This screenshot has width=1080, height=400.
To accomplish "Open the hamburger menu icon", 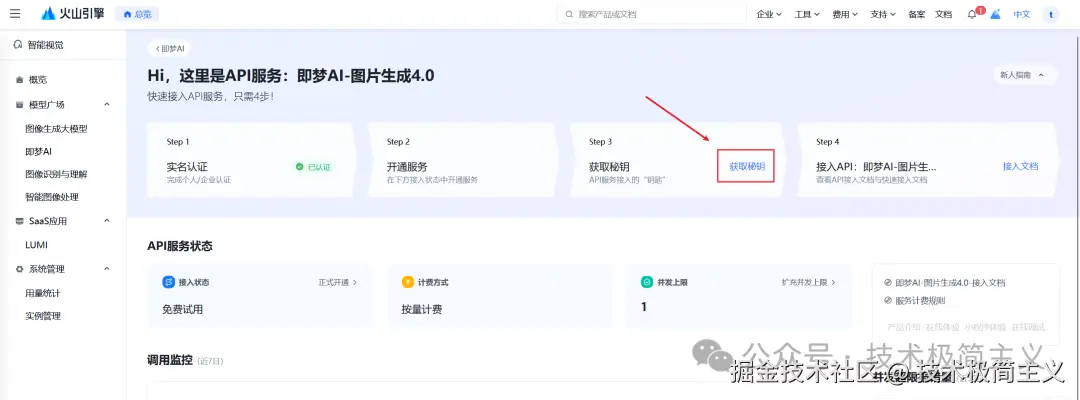I will (15, 14).
